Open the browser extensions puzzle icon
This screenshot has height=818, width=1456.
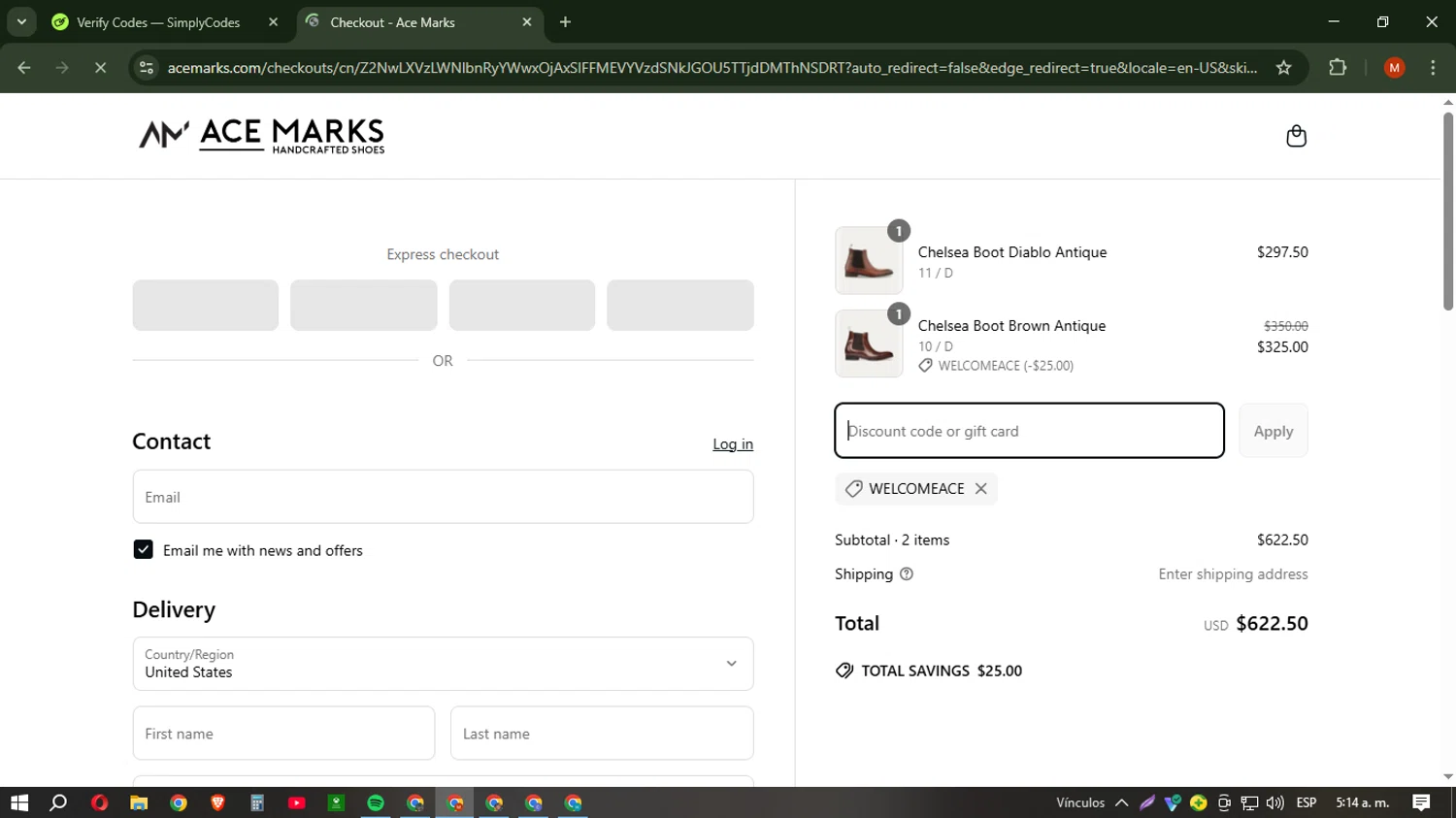click(1338, 68)
